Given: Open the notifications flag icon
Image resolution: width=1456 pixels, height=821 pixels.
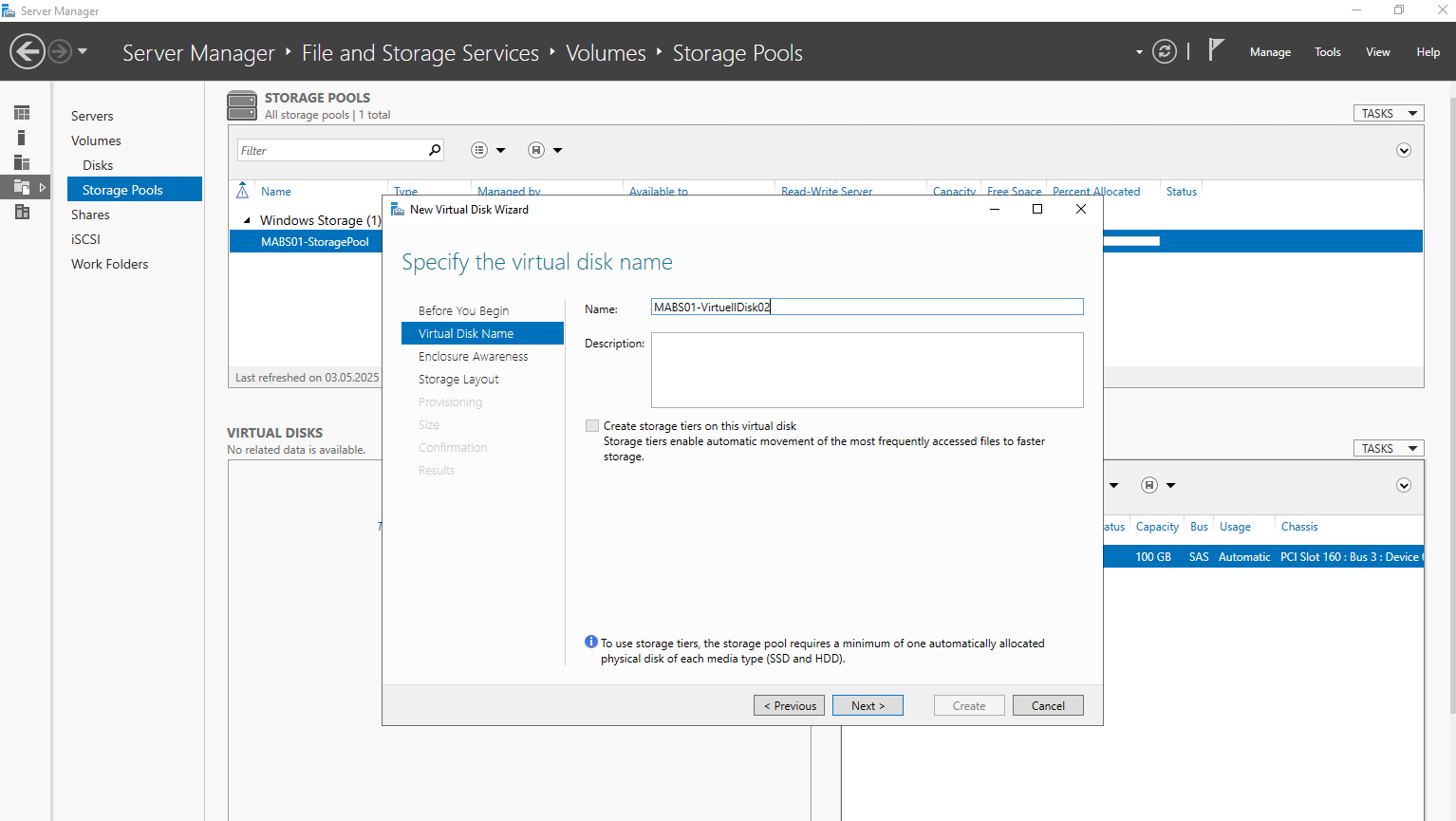Looking at the screenshot, I should pyautogui.click(x=1216, y=49).
